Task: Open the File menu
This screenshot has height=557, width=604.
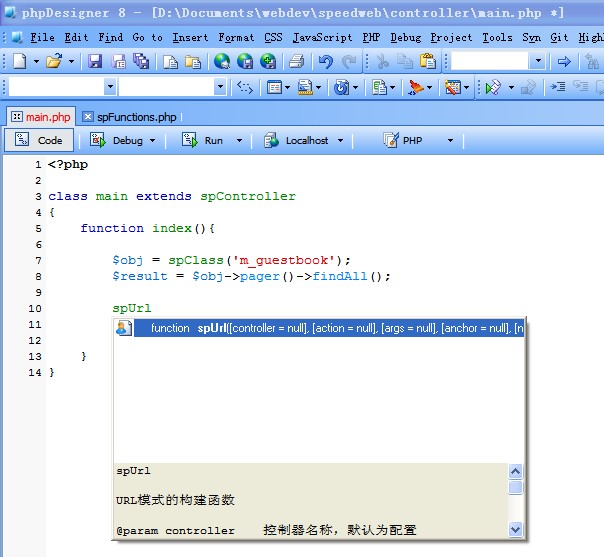Action: pyautogui.click(x=42, y=37)
